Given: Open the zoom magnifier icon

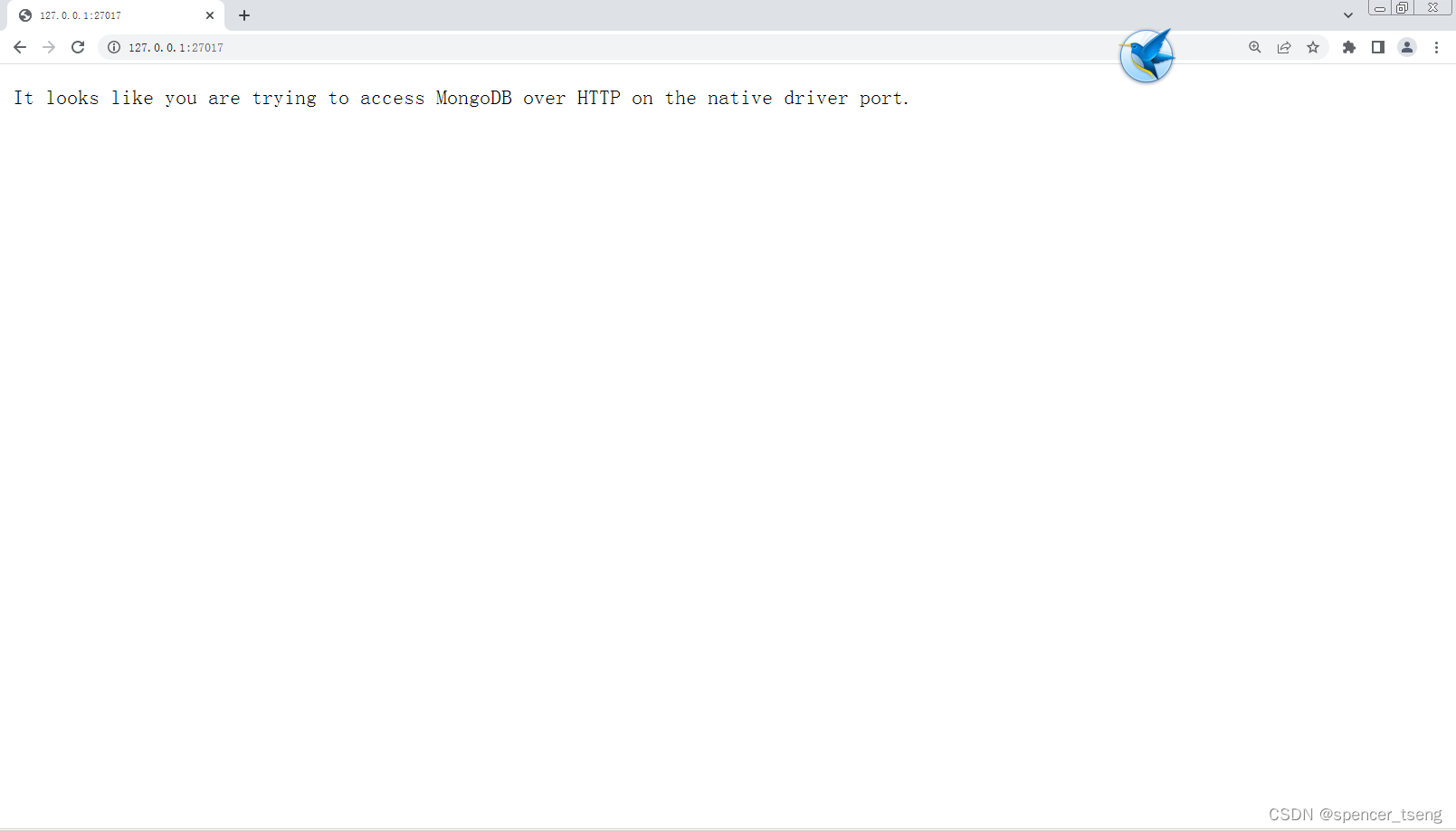Looking at the screenshot, I should [x=1255, y=47].
